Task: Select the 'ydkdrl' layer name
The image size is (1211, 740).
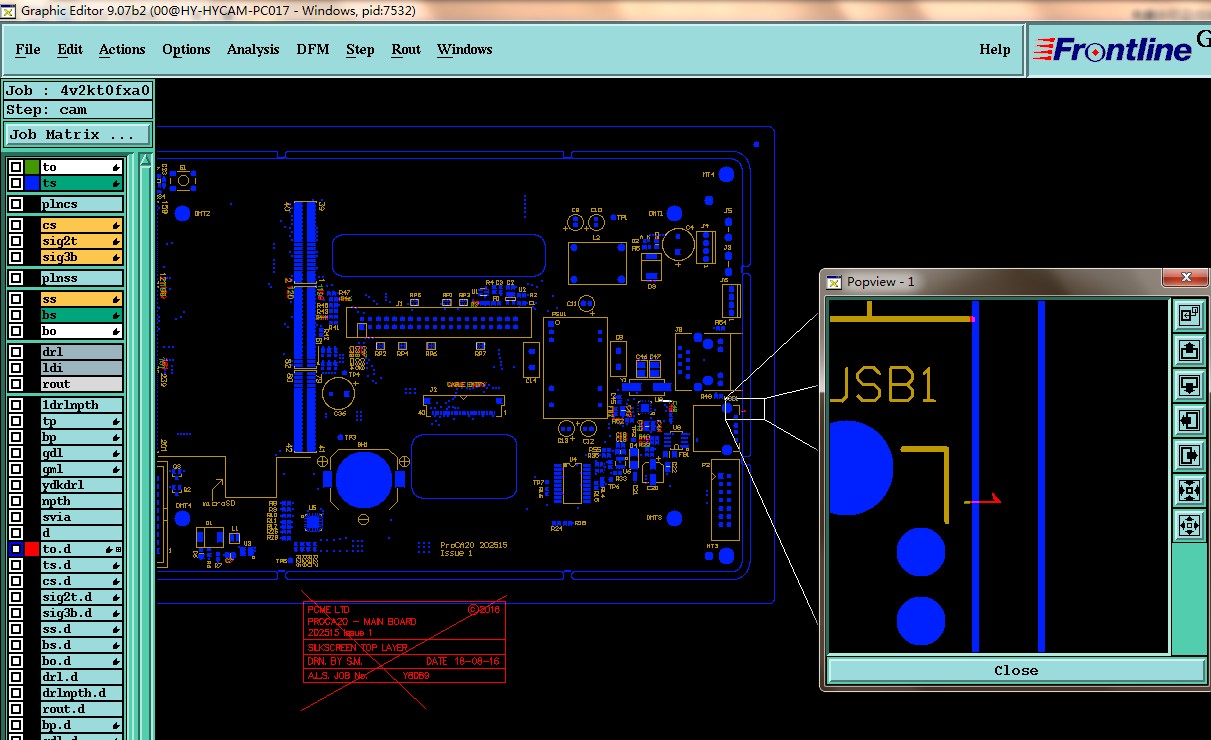Action: coord(82,485)
